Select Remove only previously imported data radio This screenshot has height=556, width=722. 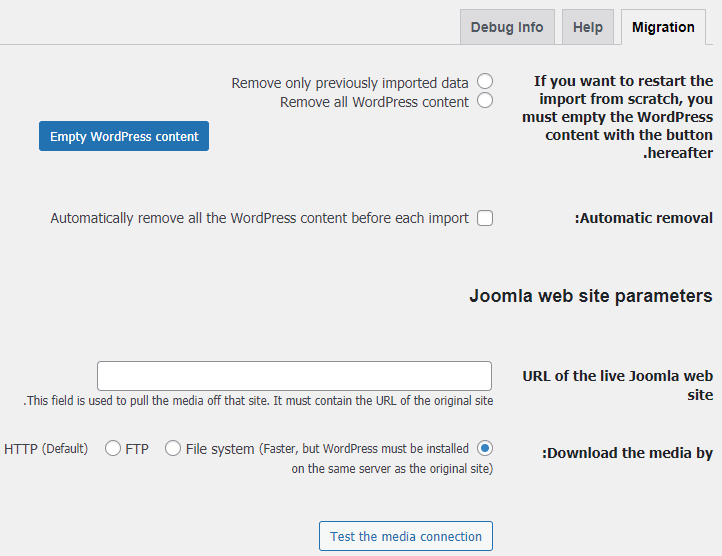485,81
